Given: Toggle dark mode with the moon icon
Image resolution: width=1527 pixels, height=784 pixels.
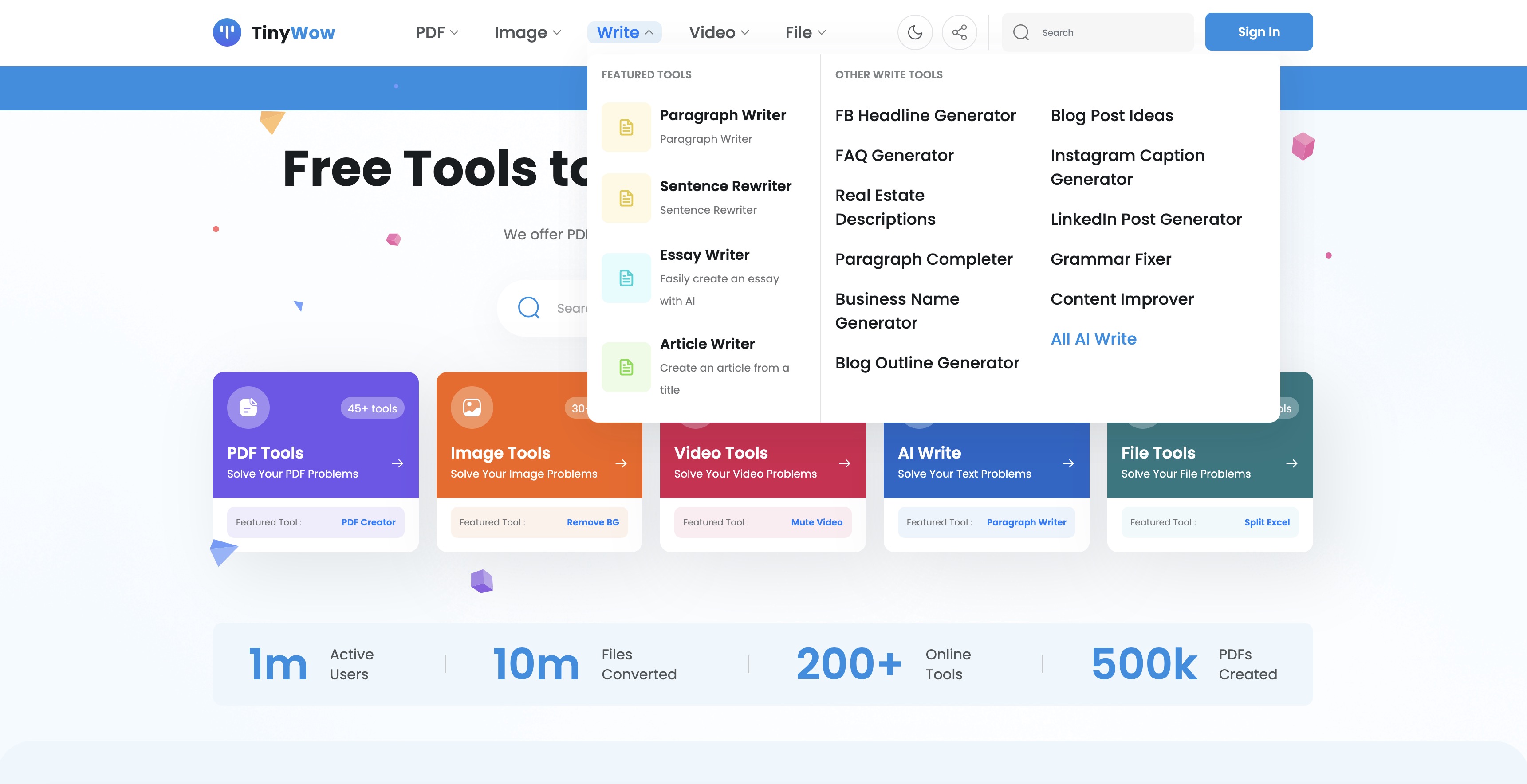Looking at the screenshot, I should tap(915, 32).
